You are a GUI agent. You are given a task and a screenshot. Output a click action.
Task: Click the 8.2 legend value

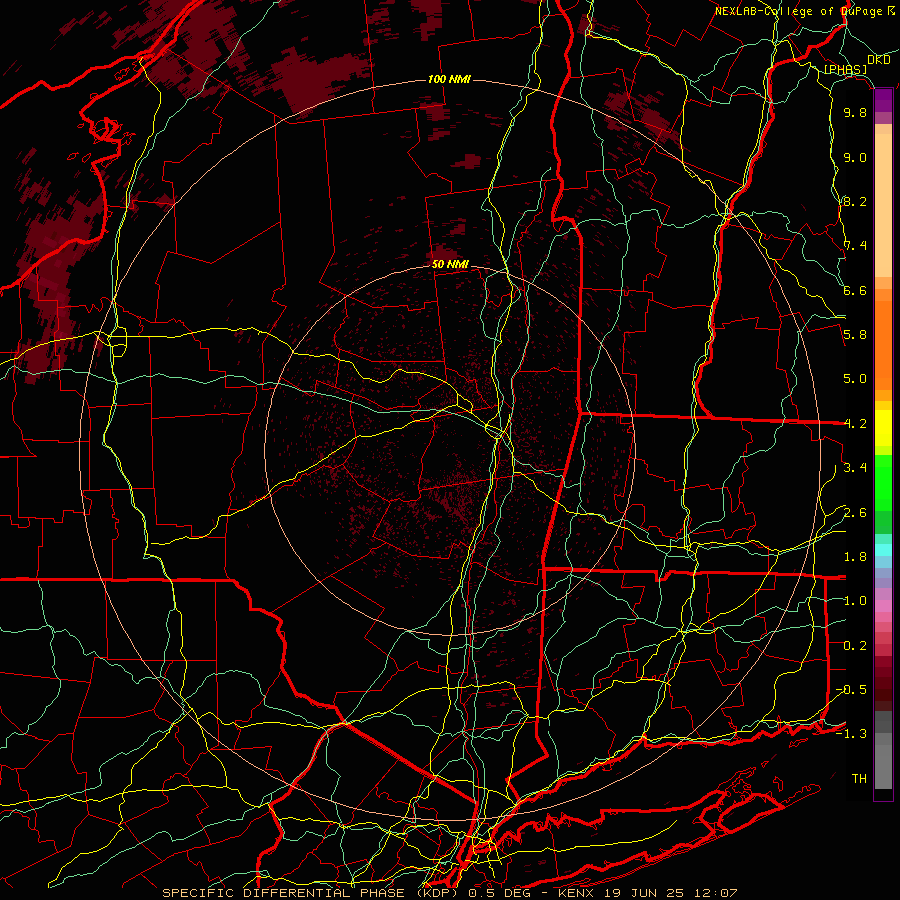(855, 202)
